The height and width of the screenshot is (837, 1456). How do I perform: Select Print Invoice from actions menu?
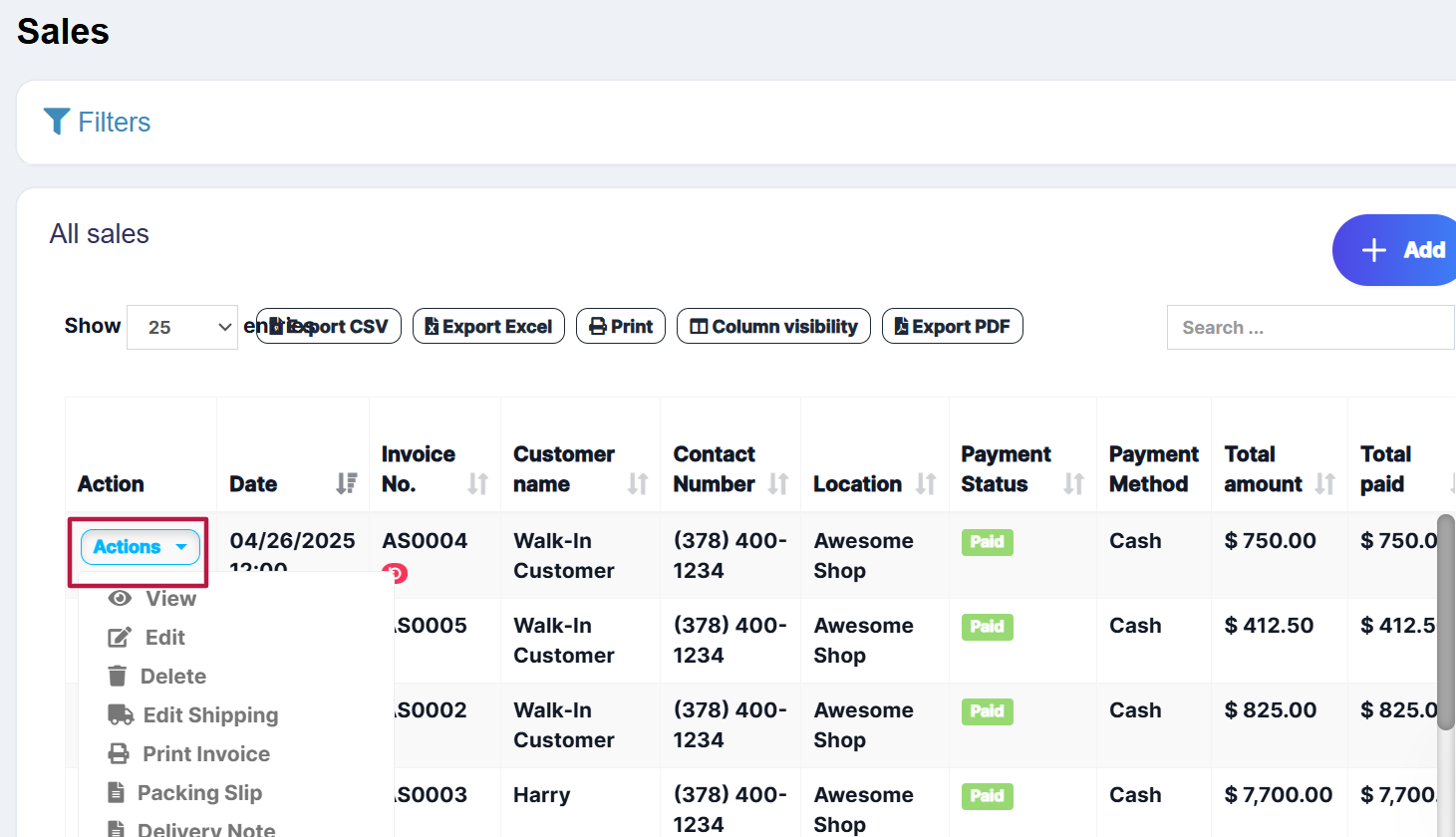(205, 754)
